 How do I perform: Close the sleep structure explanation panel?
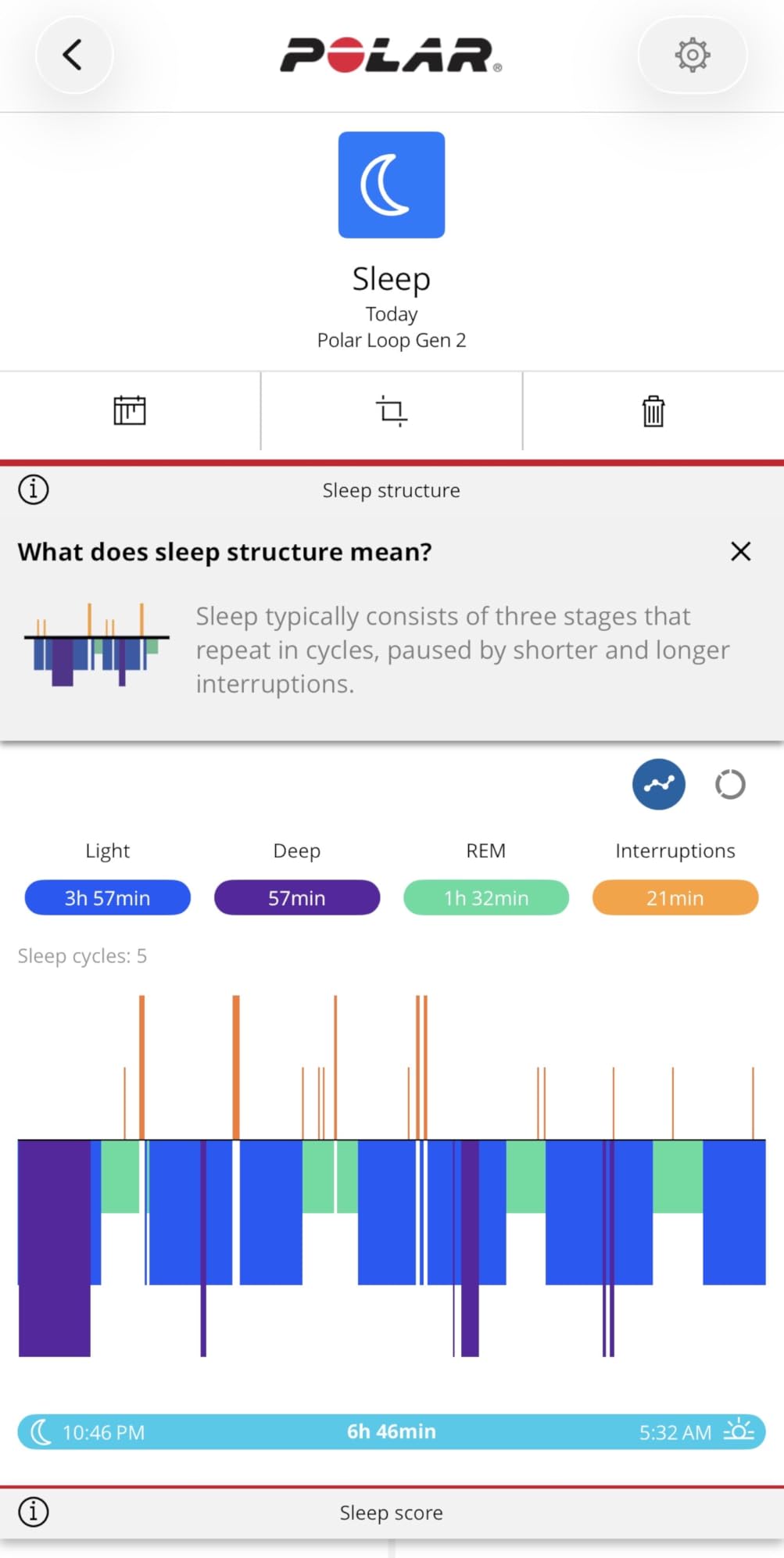click(741, 551)
